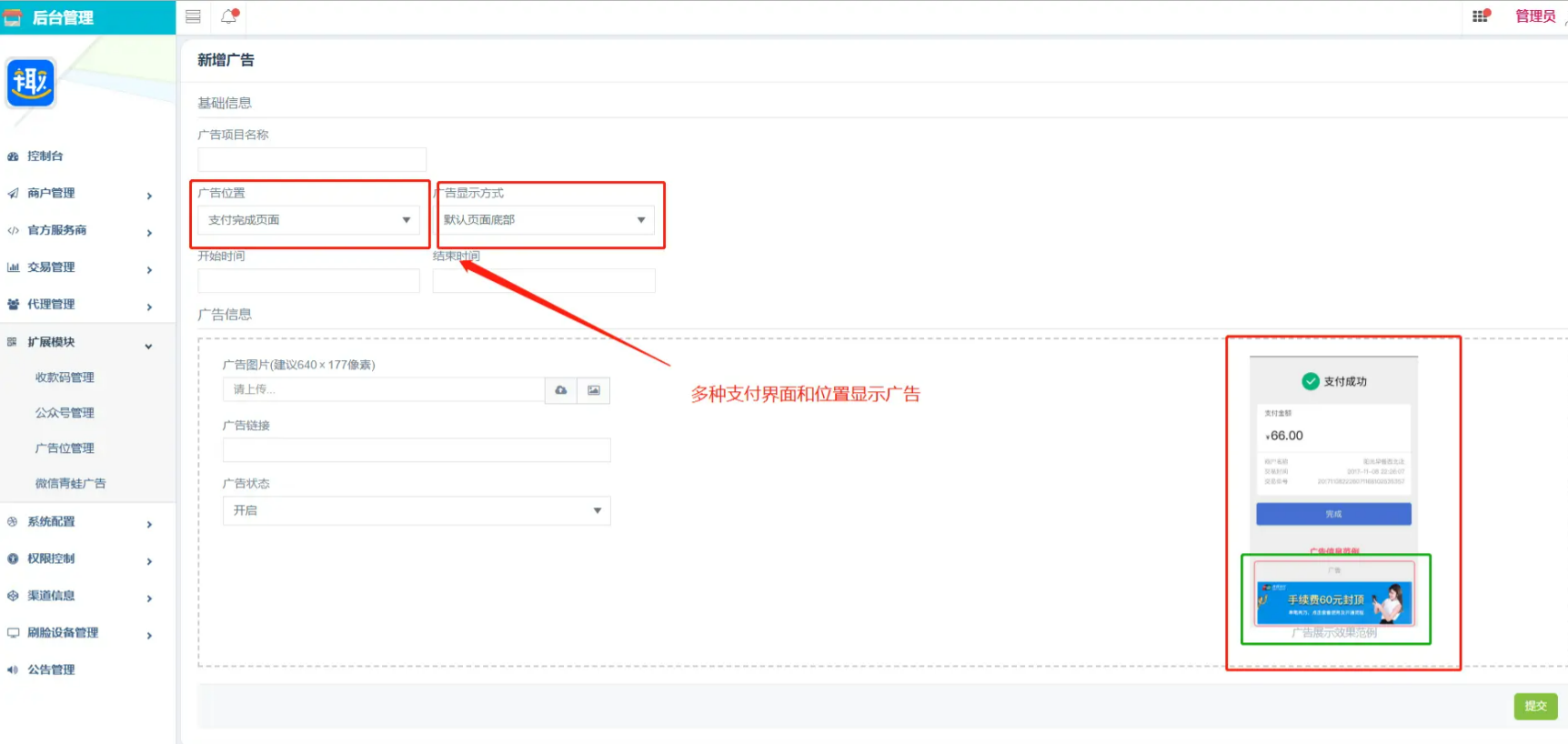
Task: Click the green 提交 submit button
Action: 1535,706
